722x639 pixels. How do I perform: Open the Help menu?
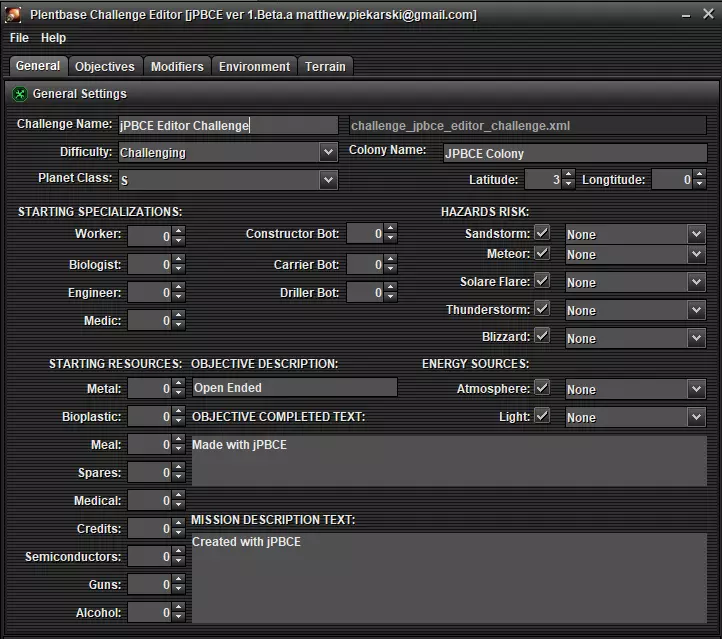(x=53, y=38)
